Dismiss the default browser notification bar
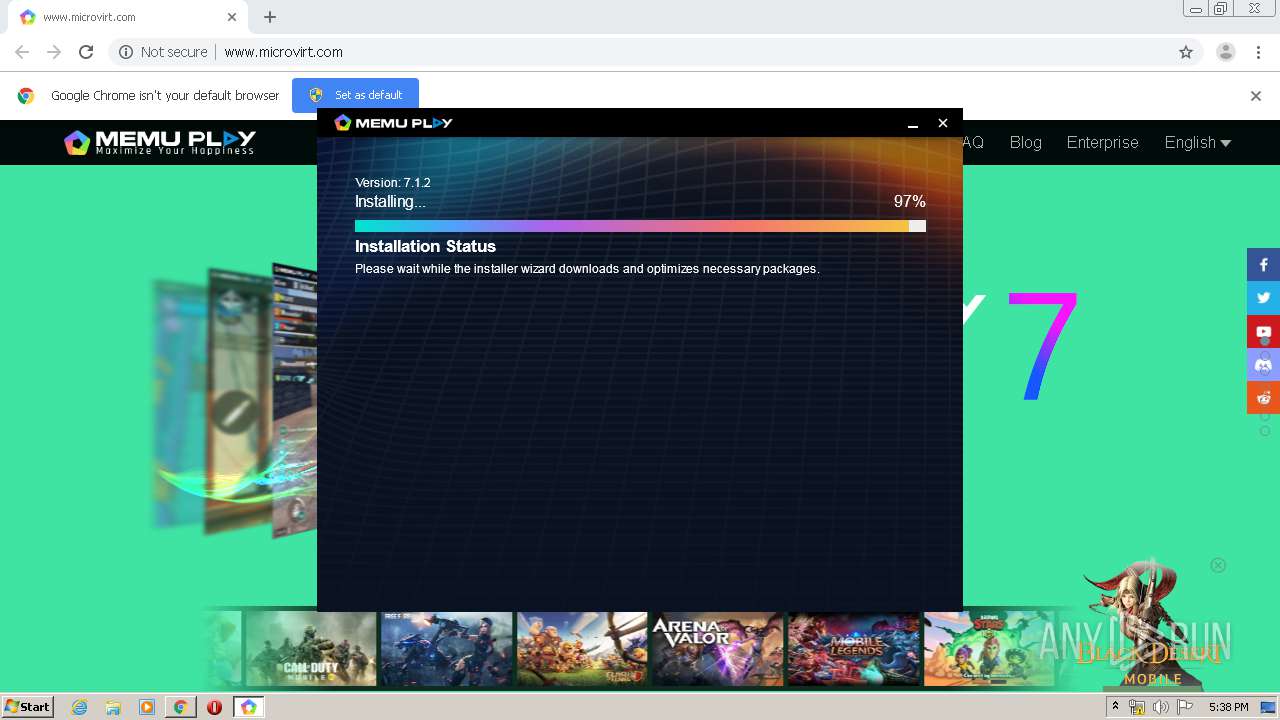The image size is (1280, 720). (1256, 96)
